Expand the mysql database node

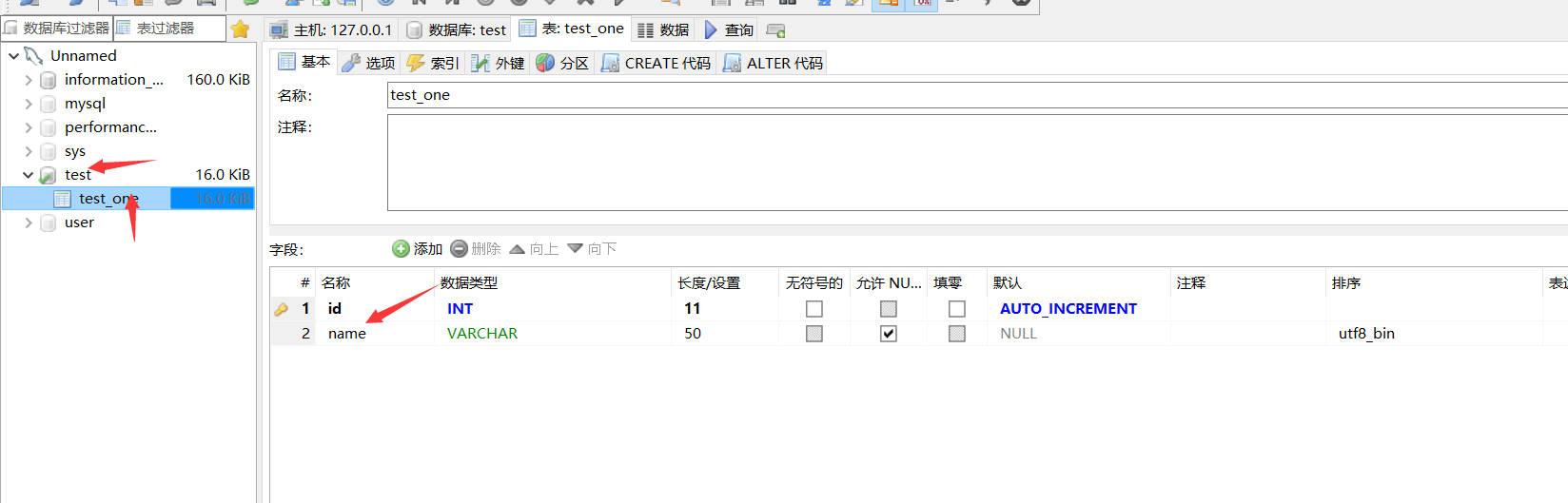29,104
